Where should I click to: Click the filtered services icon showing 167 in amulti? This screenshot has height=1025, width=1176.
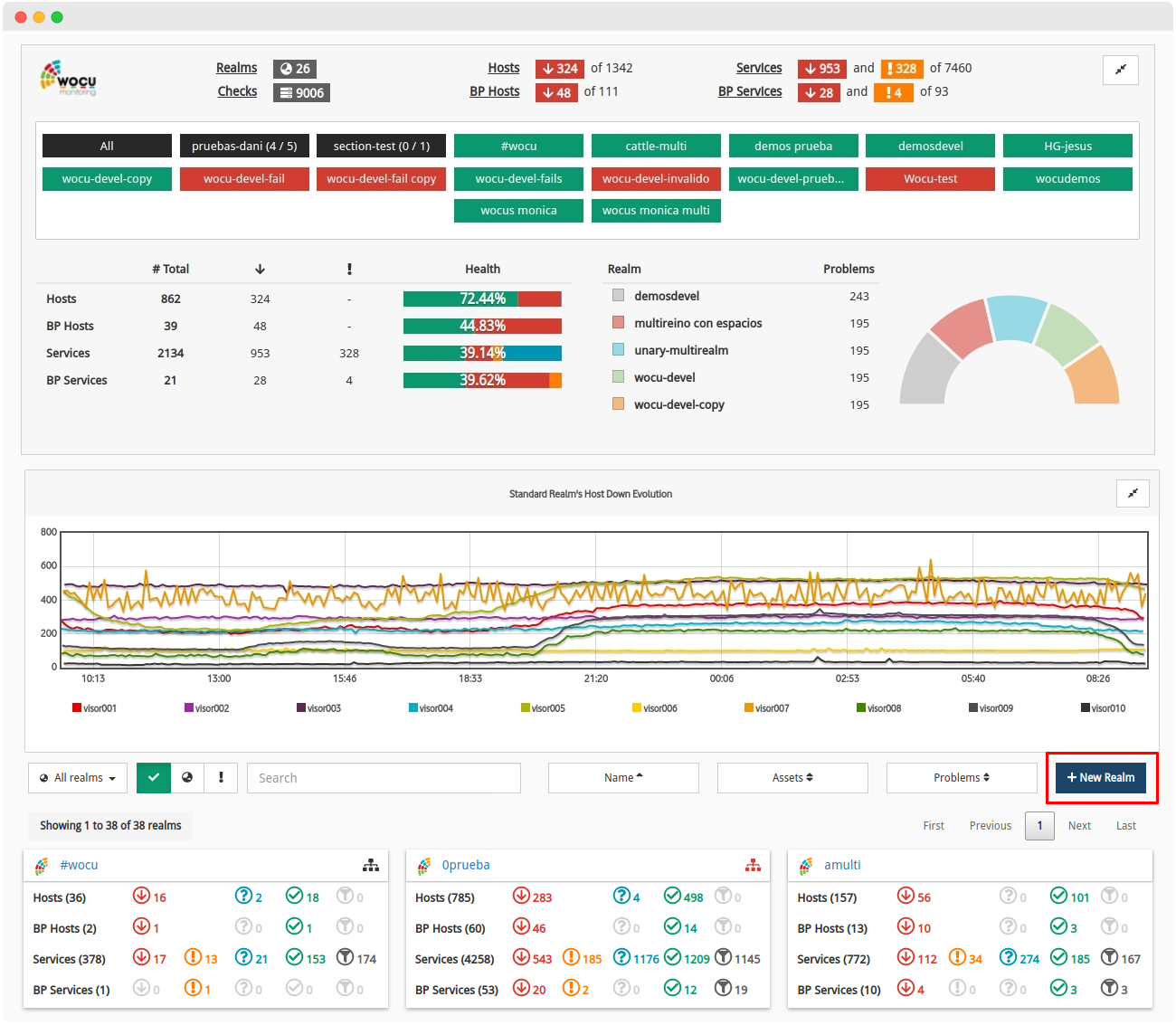pyautogui.click(x=1109, y=957)
